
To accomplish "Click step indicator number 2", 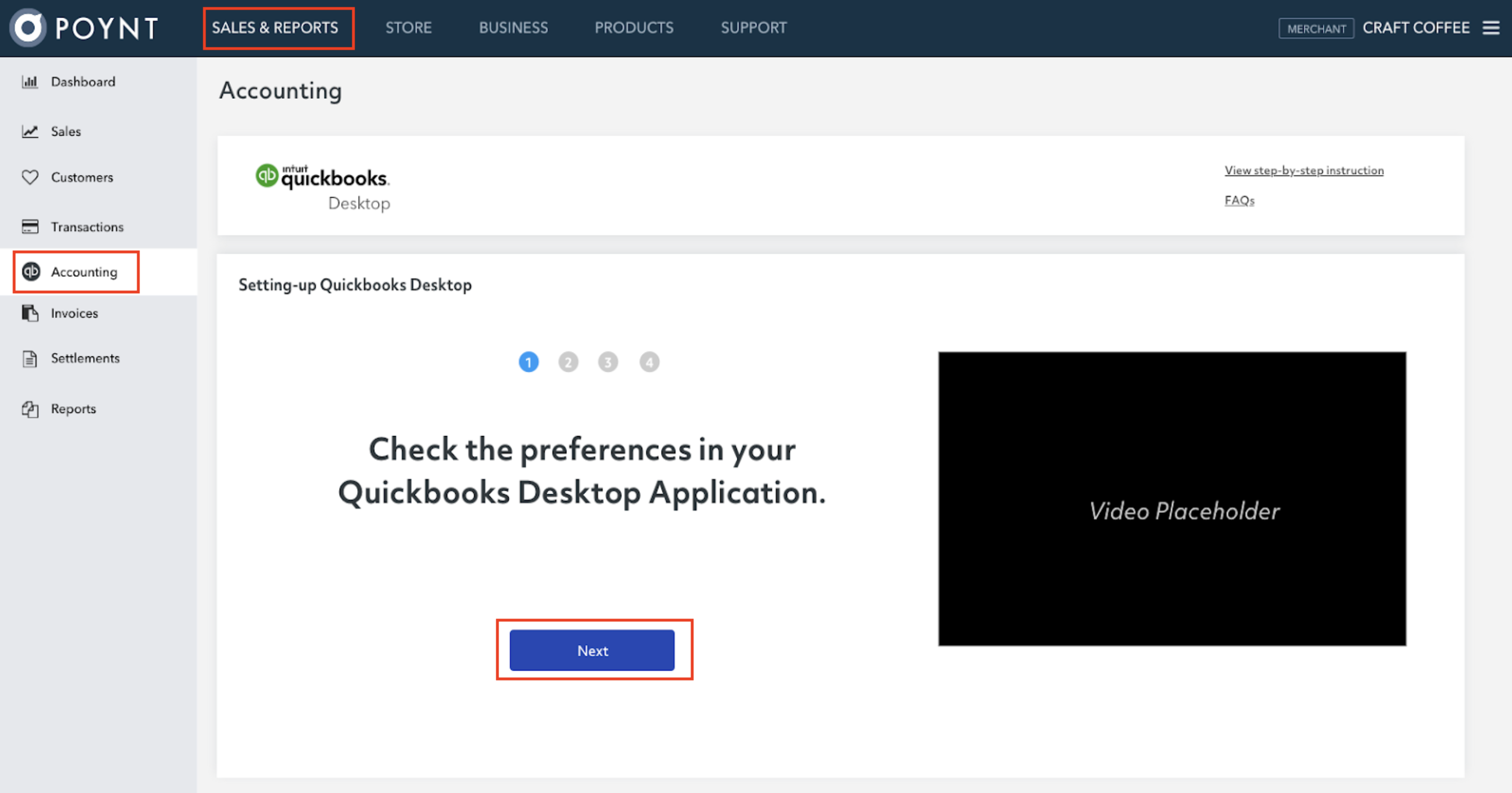I will click(568, 362).
